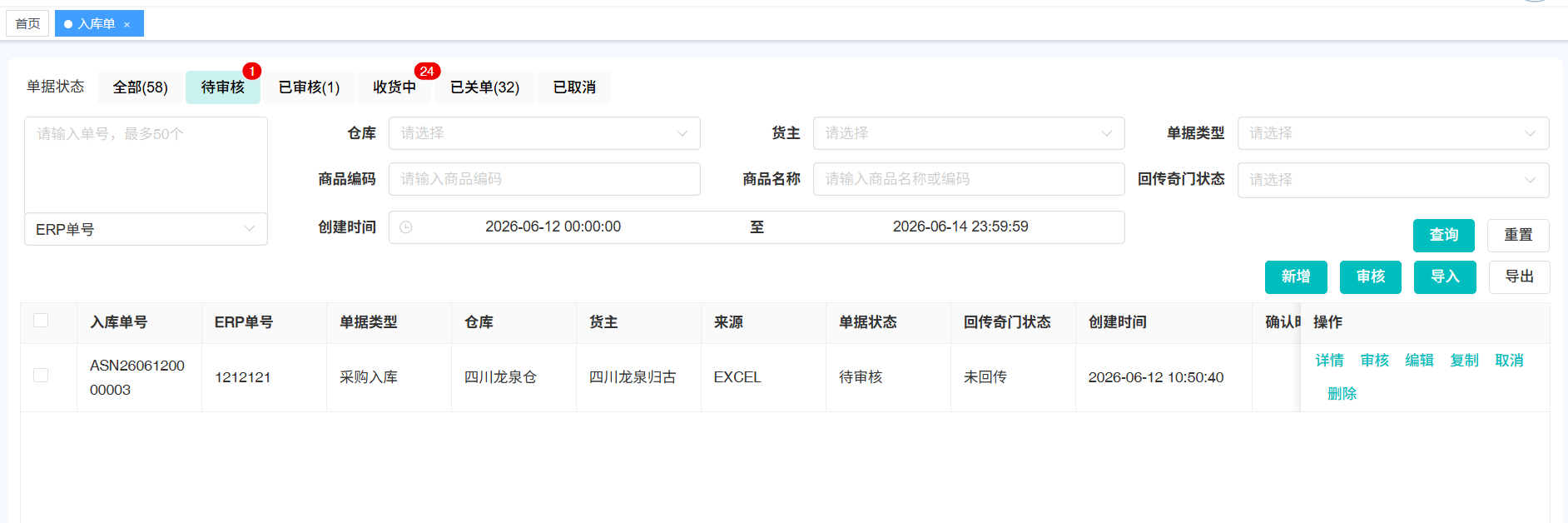The image size is (1568, 523).
Task: Click the 导入 import button
Action: (1445, 276)
